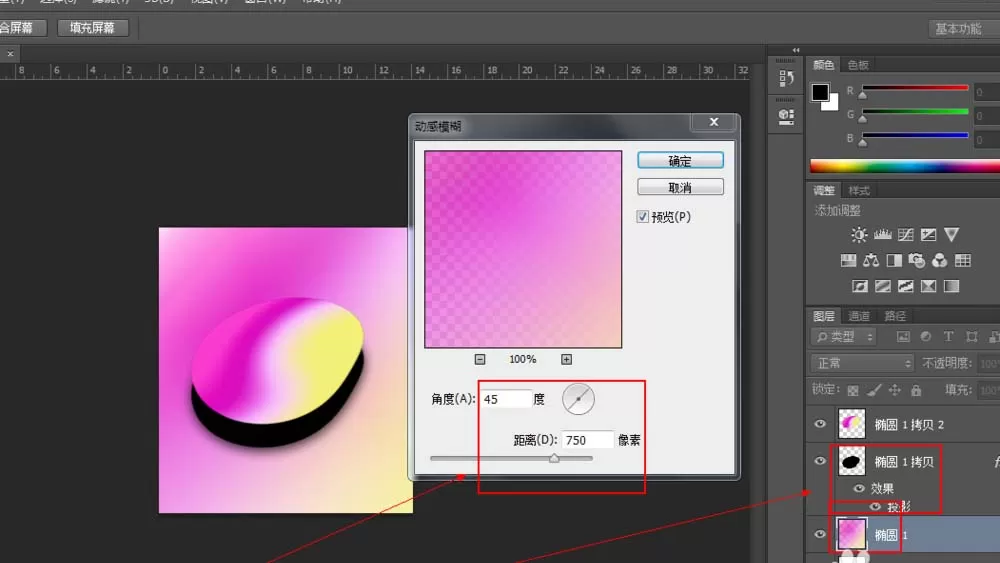Filter layers by adjustment layers
Image resolution: width=1000 pixels, height=563 pixels.
[x=926, y=337]
